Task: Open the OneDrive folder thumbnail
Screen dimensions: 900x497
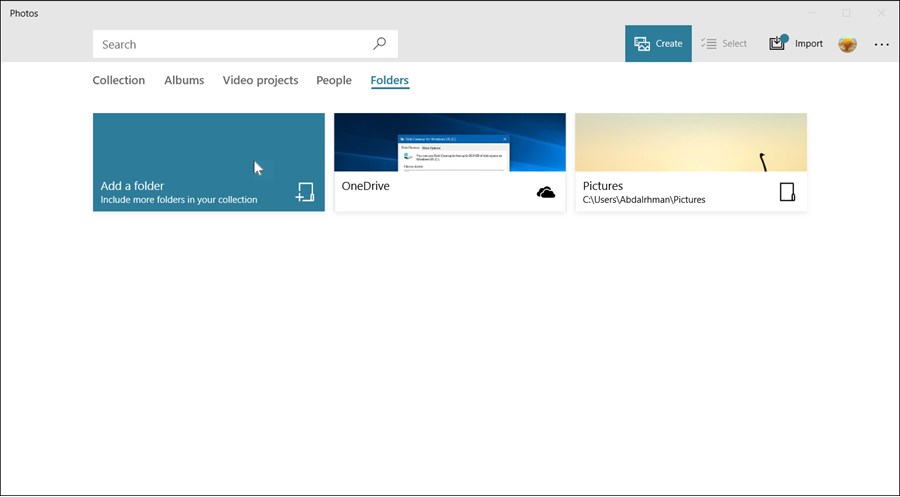Action: pos(450,142)
